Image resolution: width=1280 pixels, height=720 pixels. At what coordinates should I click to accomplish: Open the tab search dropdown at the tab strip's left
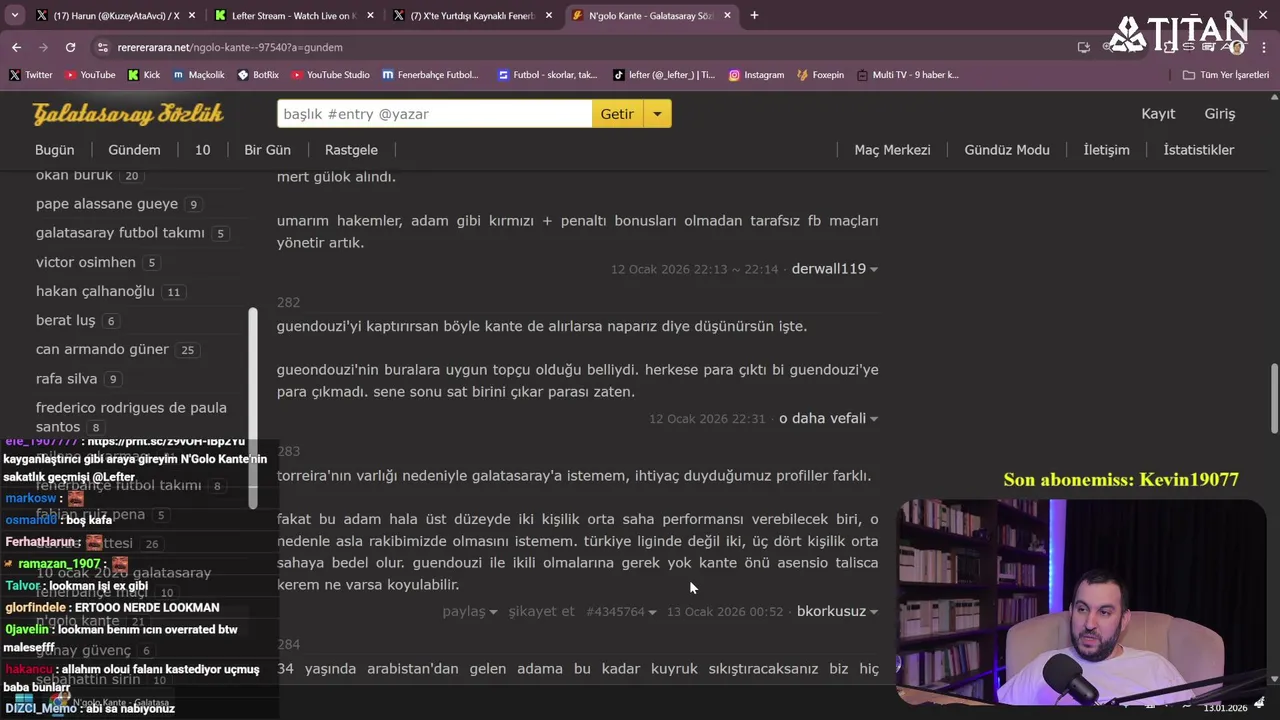(x=13, y=15)
